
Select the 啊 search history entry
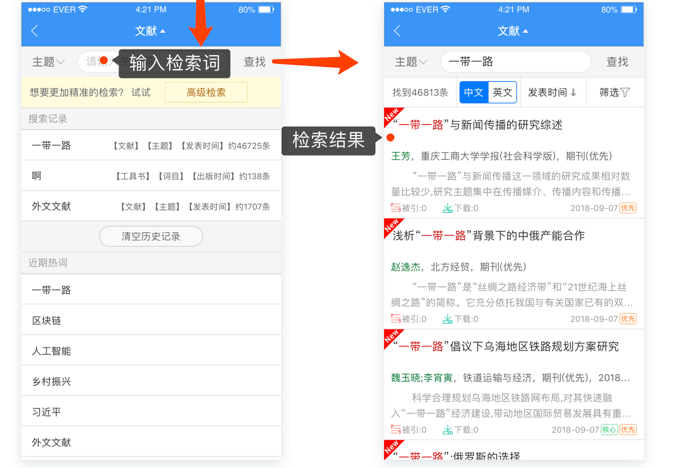pos(151,176)
